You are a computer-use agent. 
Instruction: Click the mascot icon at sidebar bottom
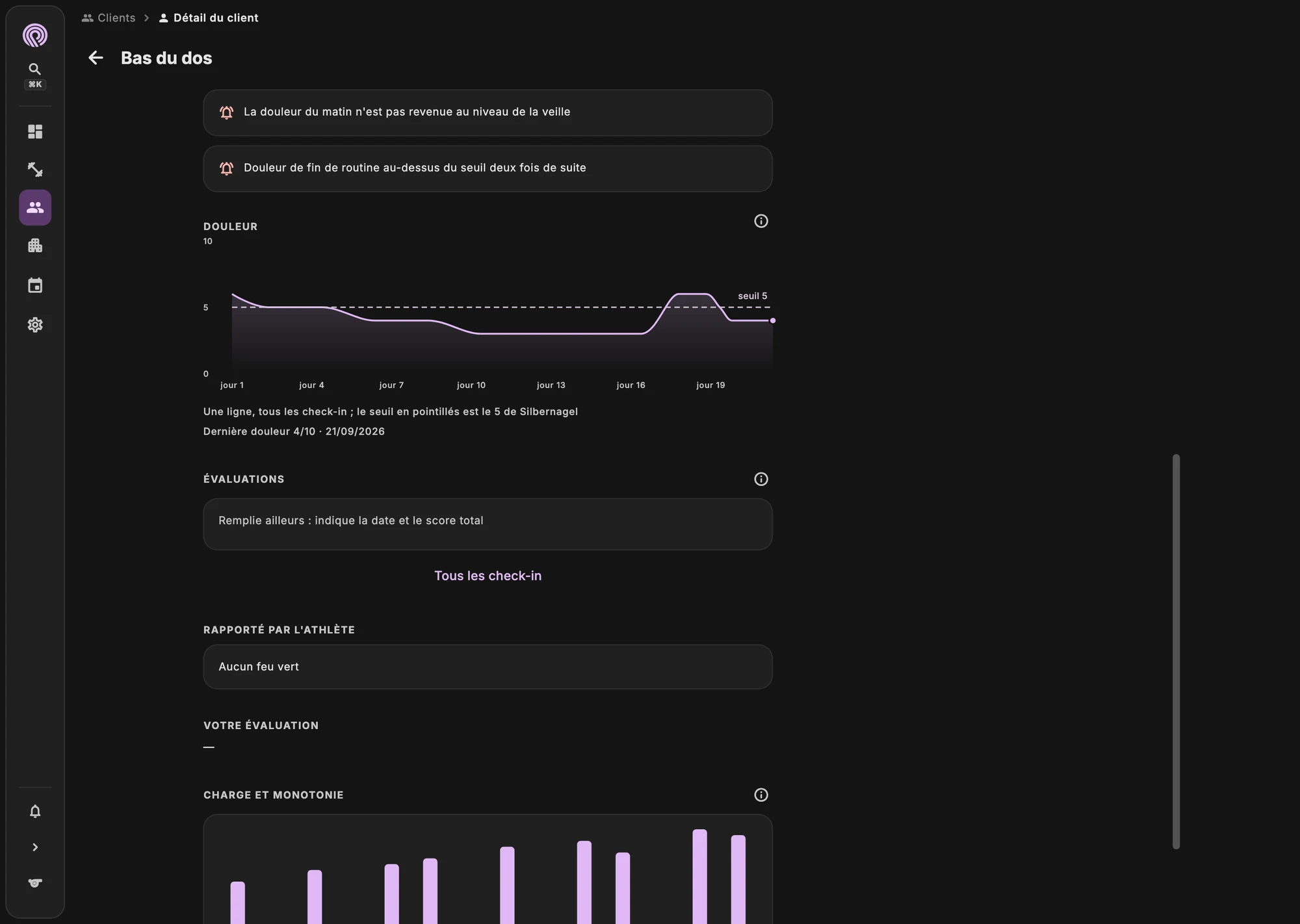coord(35,883)
